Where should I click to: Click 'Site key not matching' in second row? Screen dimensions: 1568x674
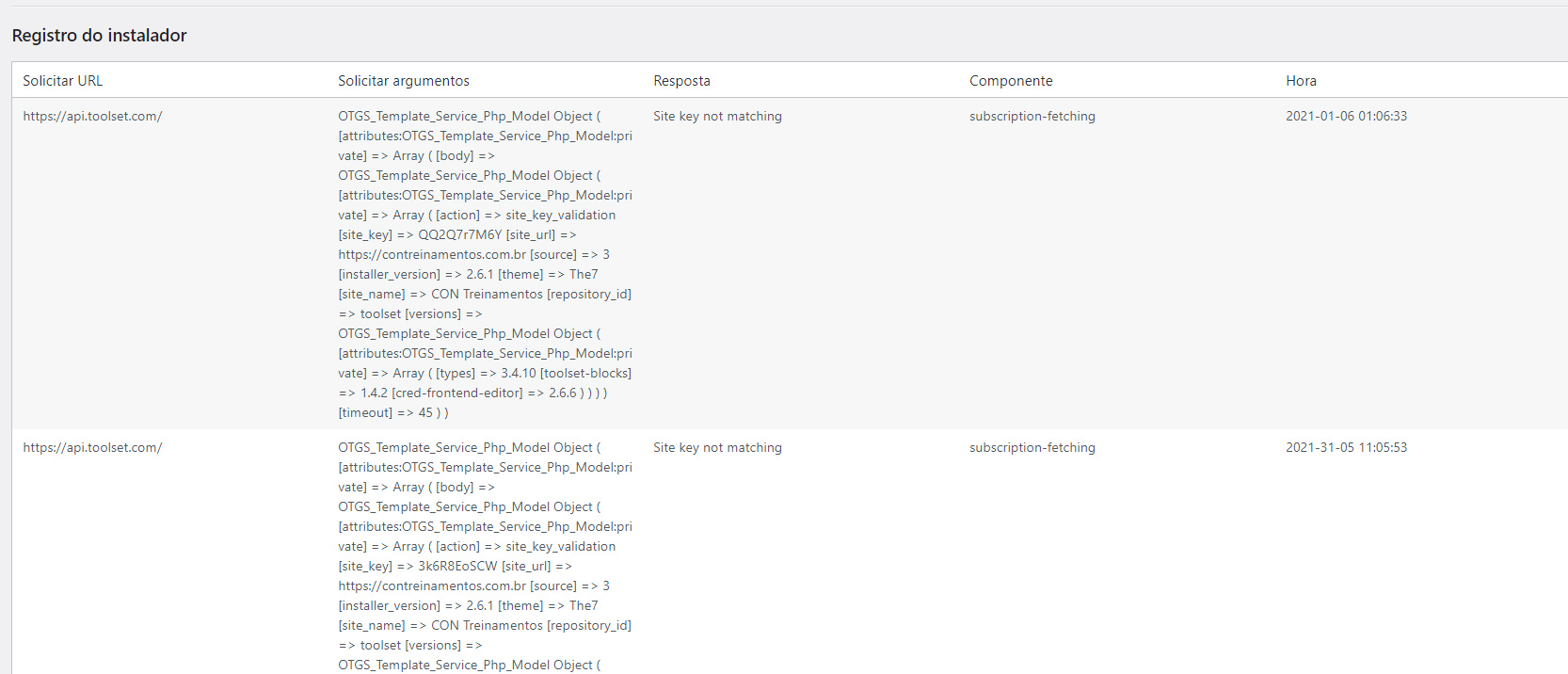(717, 448)
